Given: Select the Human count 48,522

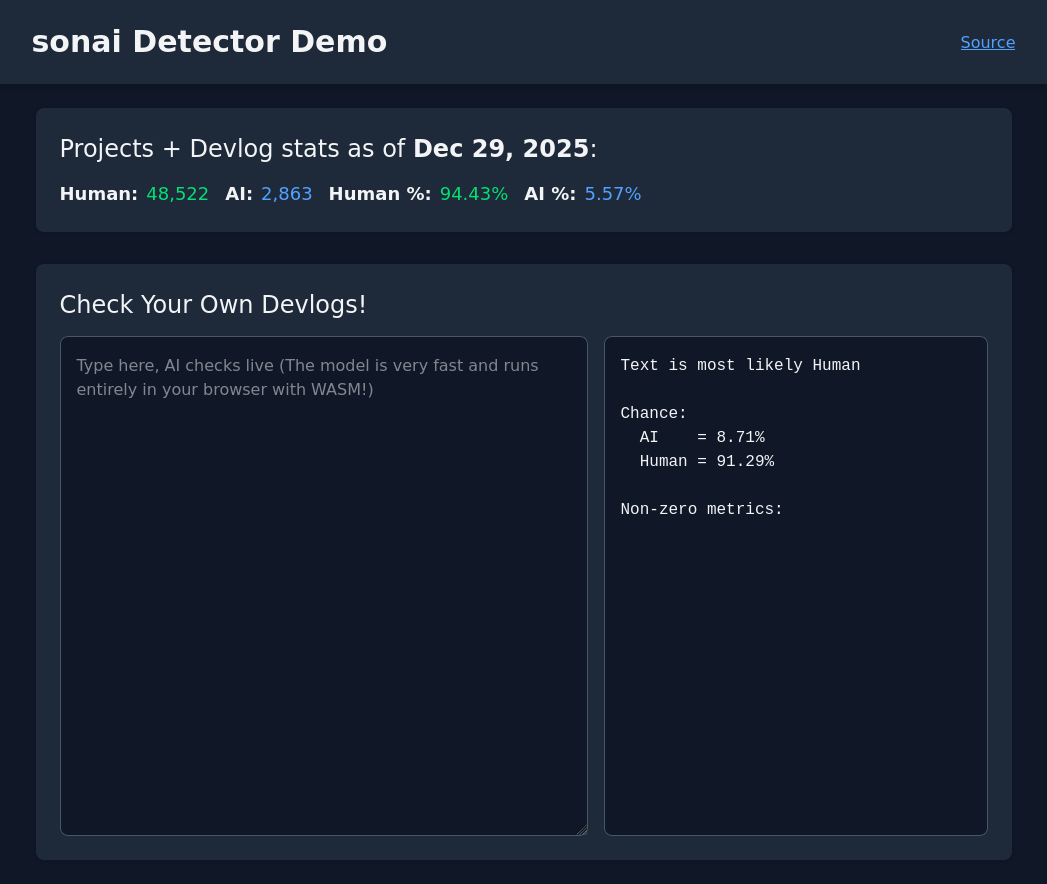Looking at the screenshot, I should (x=177, y=194).
